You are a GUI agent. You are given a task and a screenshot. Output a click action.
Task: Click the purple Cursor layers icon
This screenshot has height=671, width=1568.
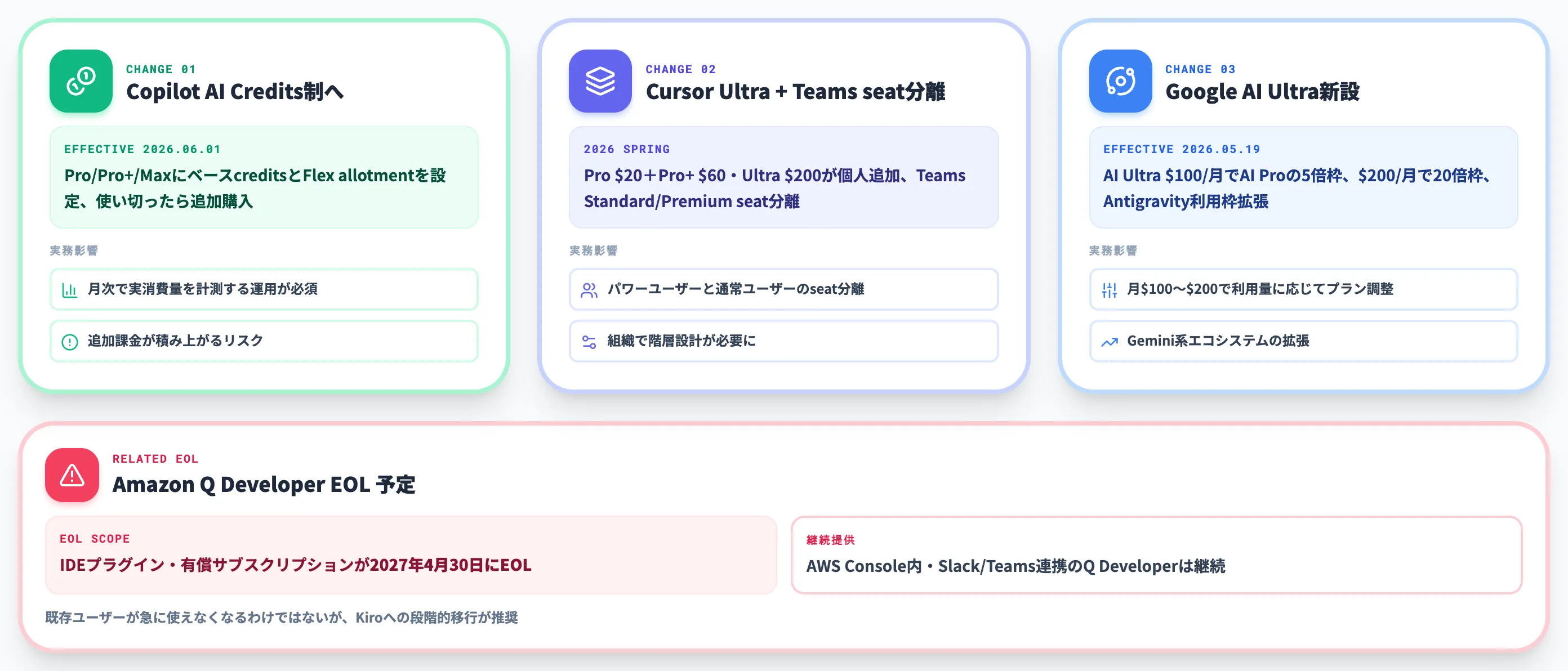point(600,81)
